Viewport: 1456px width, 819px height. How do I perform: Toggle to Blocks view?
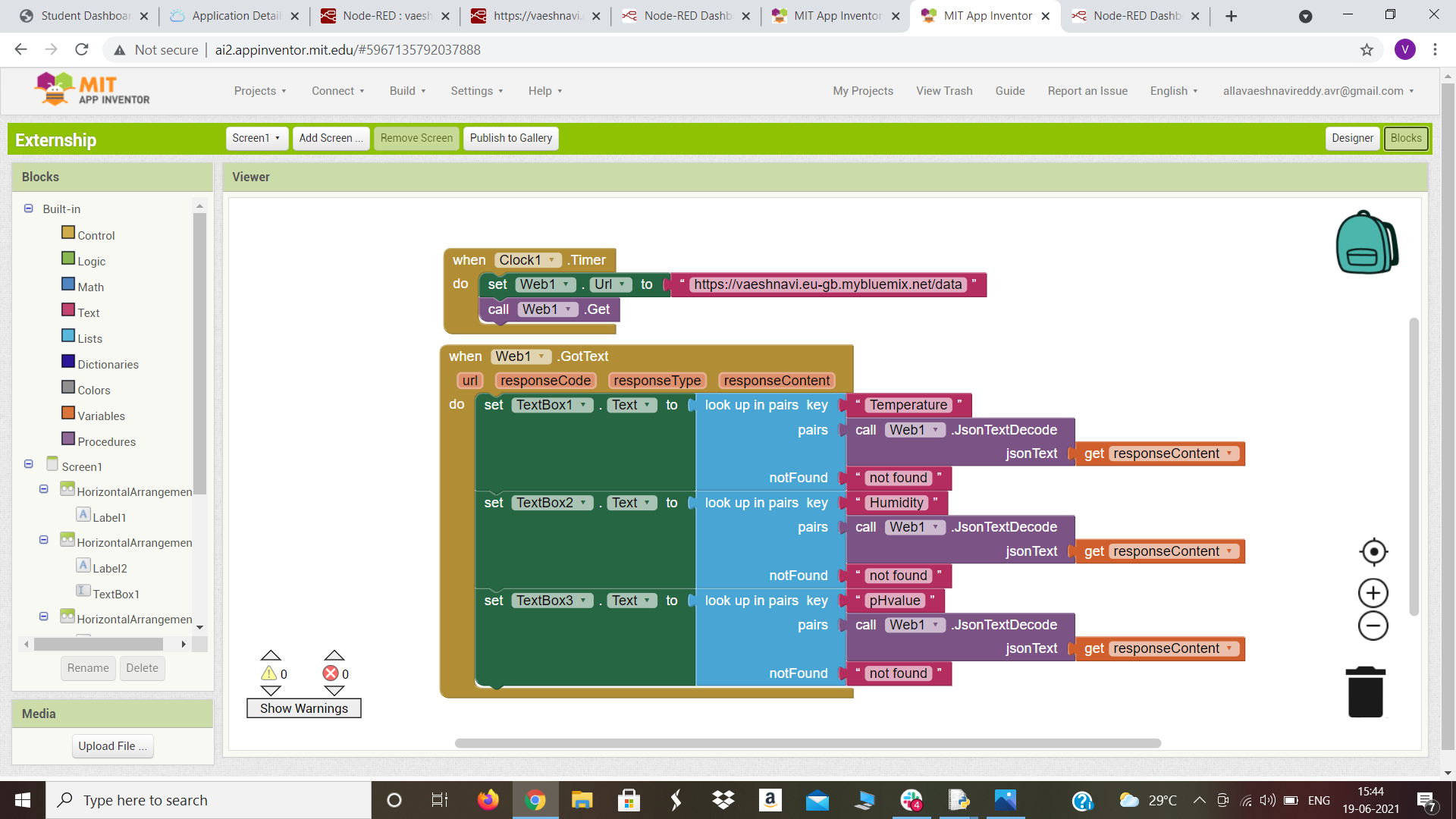(x=1405, y=138)
